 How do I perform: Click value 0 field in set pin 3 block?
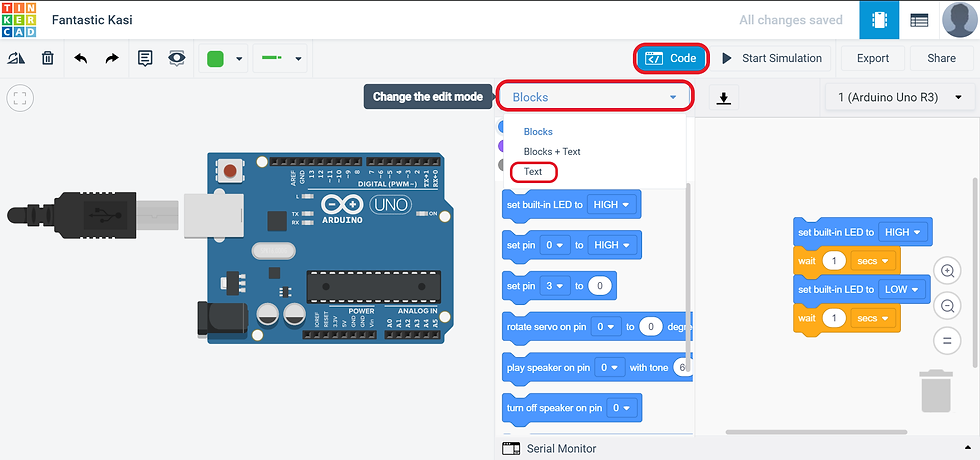click(x=600, y=286)
